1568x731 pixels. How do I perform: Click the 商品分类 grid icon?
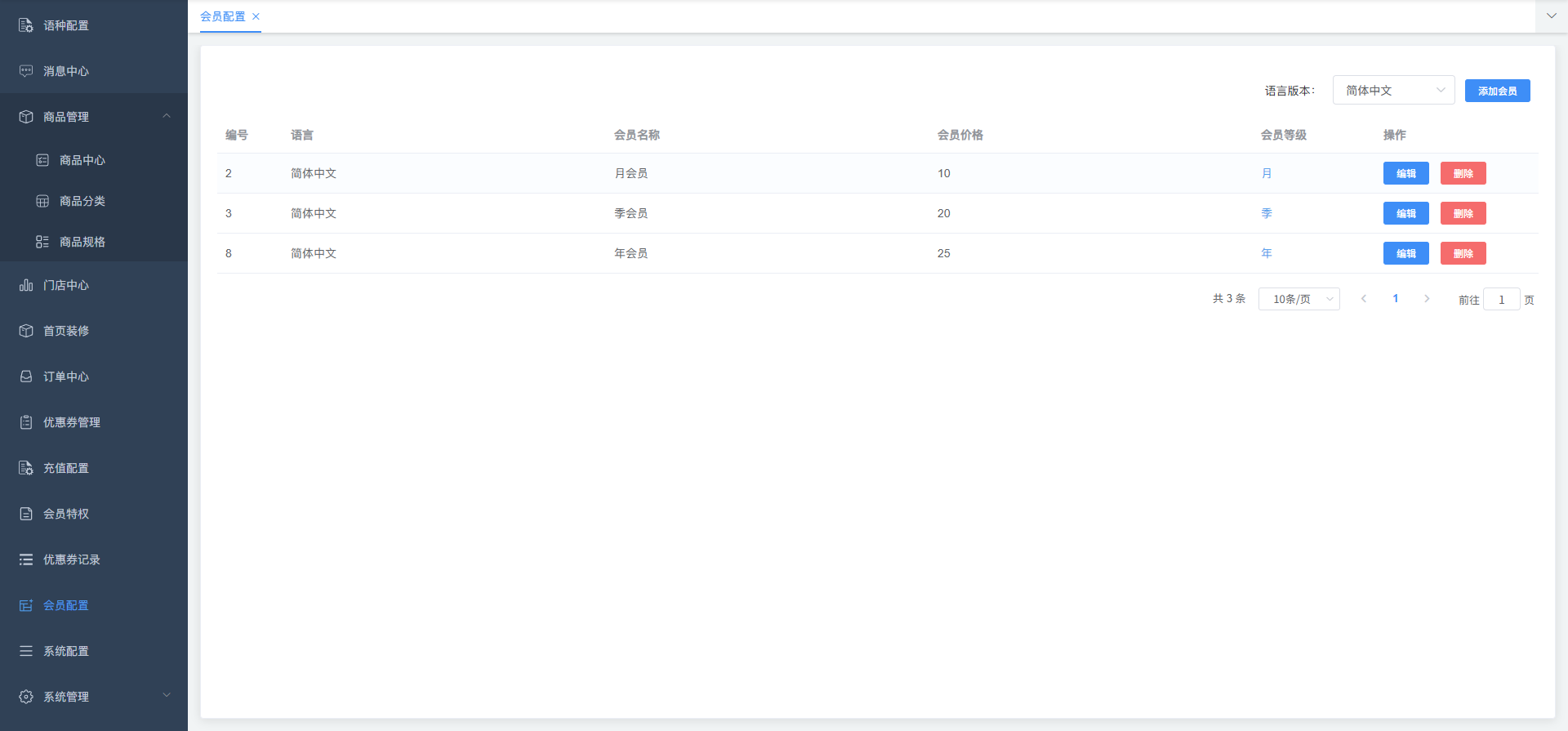click(42, 201)
